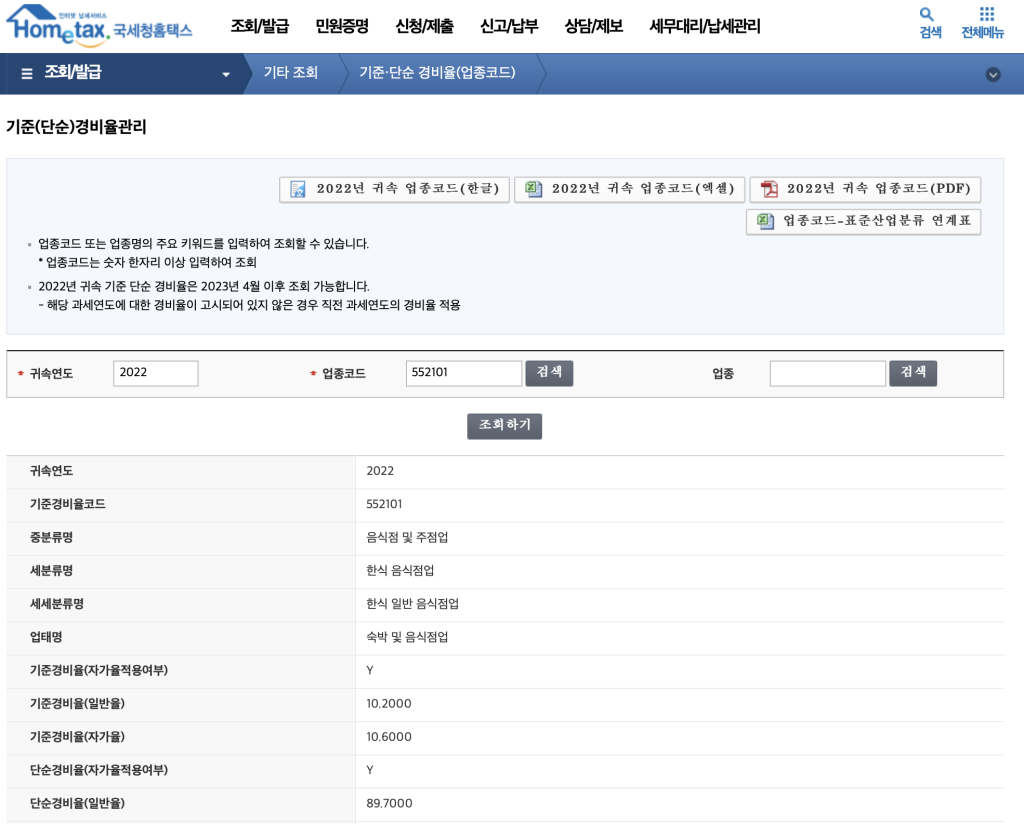
Task: Click the 전체메뉴 grid icon
Action: click(986, 15)
